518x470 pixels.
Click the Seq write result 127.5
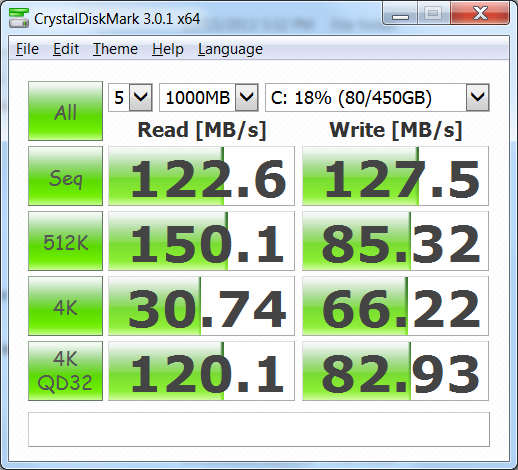pos(395,176)
